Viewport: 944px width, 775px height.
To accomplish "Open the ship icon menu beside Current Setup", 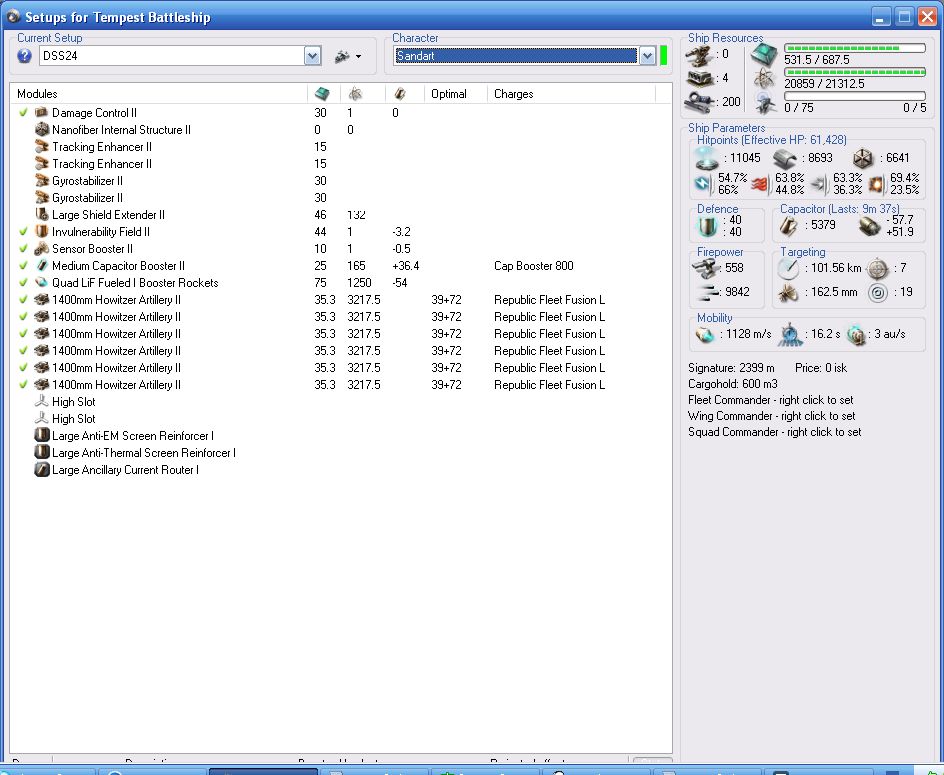I will pos(347,56).
